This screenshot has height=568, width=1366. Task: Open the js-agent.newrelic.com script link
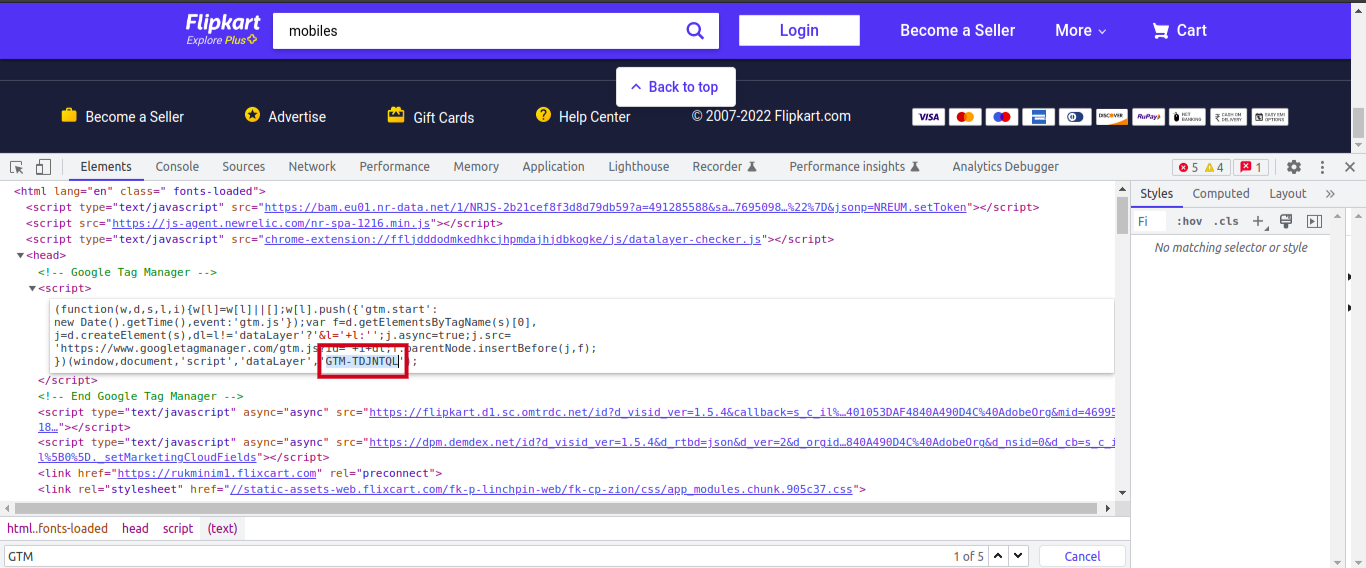coord(272,223)
